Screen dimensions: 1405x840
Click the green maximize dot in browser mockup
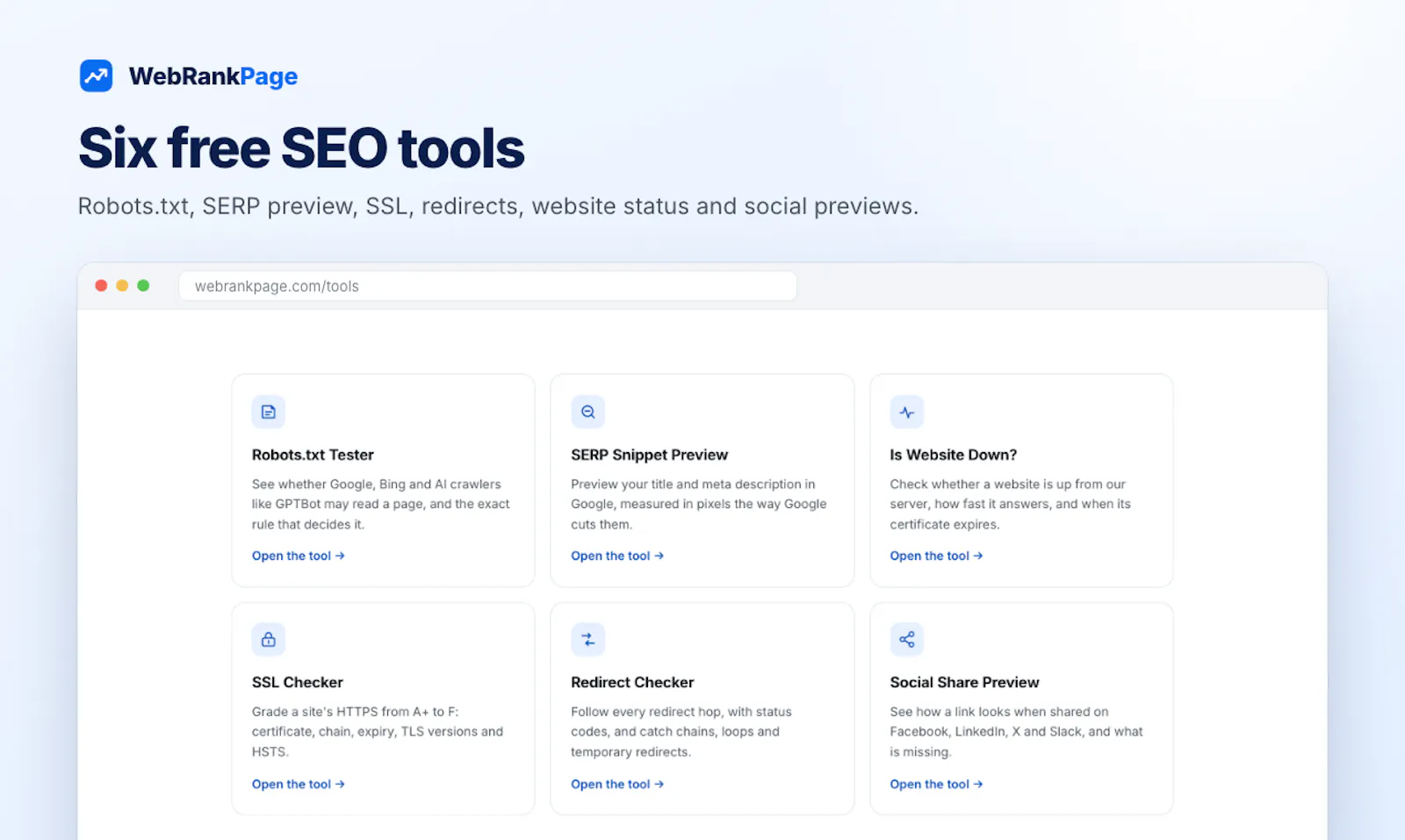(x=143, y=285)
